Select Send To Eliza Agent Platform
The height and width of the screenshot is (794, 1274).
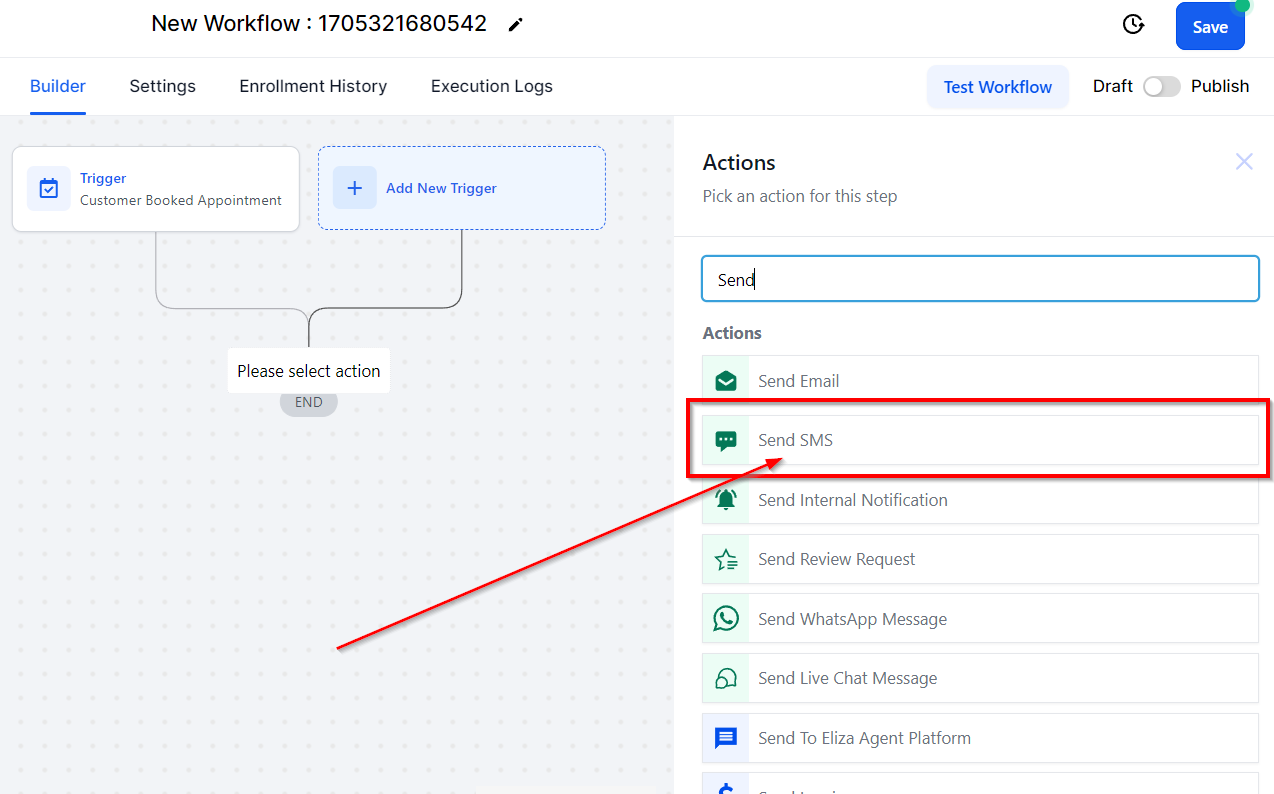tap(980, 738)
